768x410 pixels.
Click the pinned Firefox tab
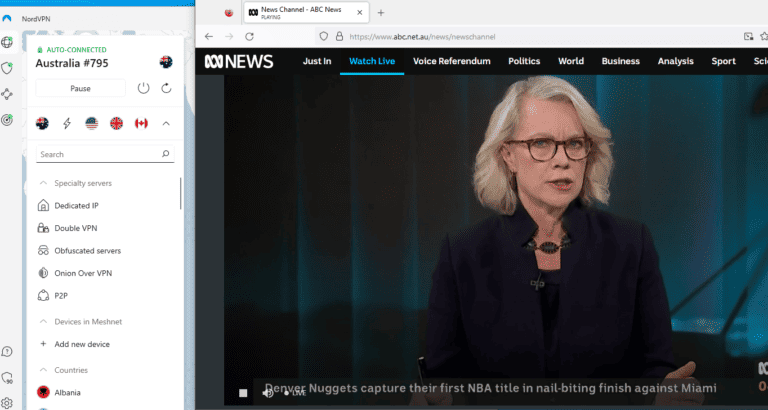(x=229, y=13)
